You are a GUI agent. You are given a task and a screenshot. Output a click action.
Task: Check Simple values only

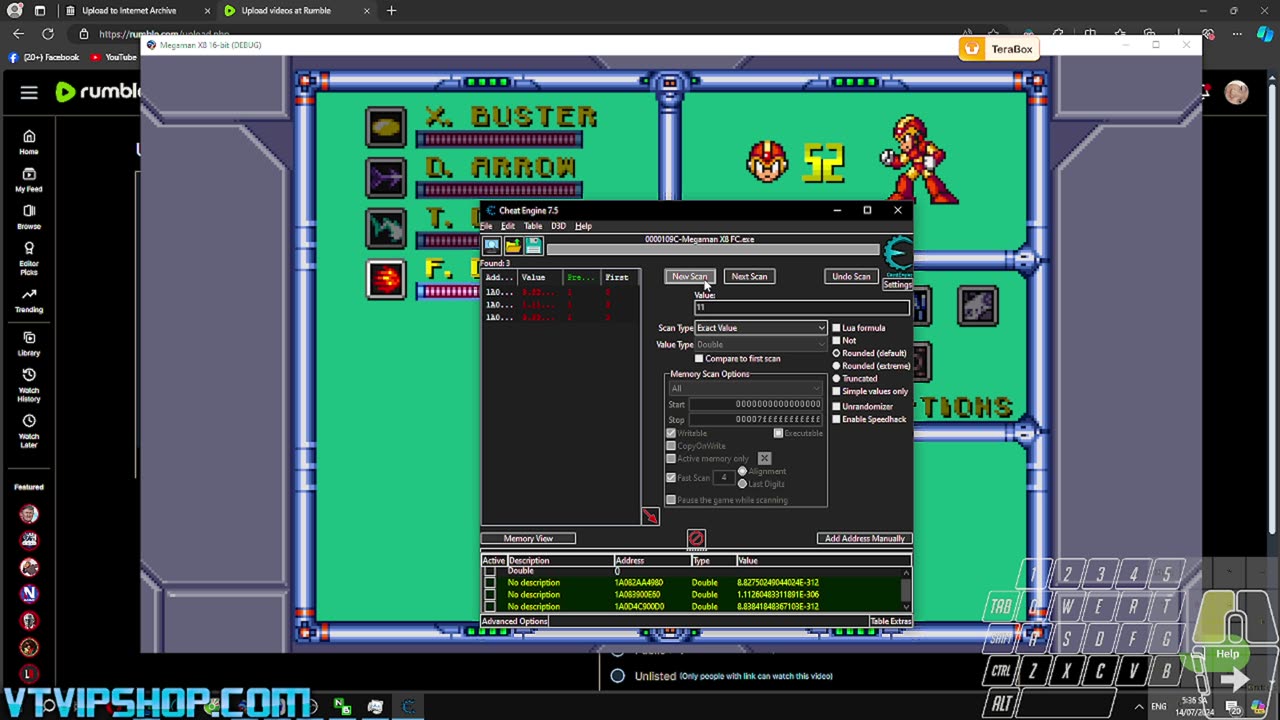tap(837, 391)
